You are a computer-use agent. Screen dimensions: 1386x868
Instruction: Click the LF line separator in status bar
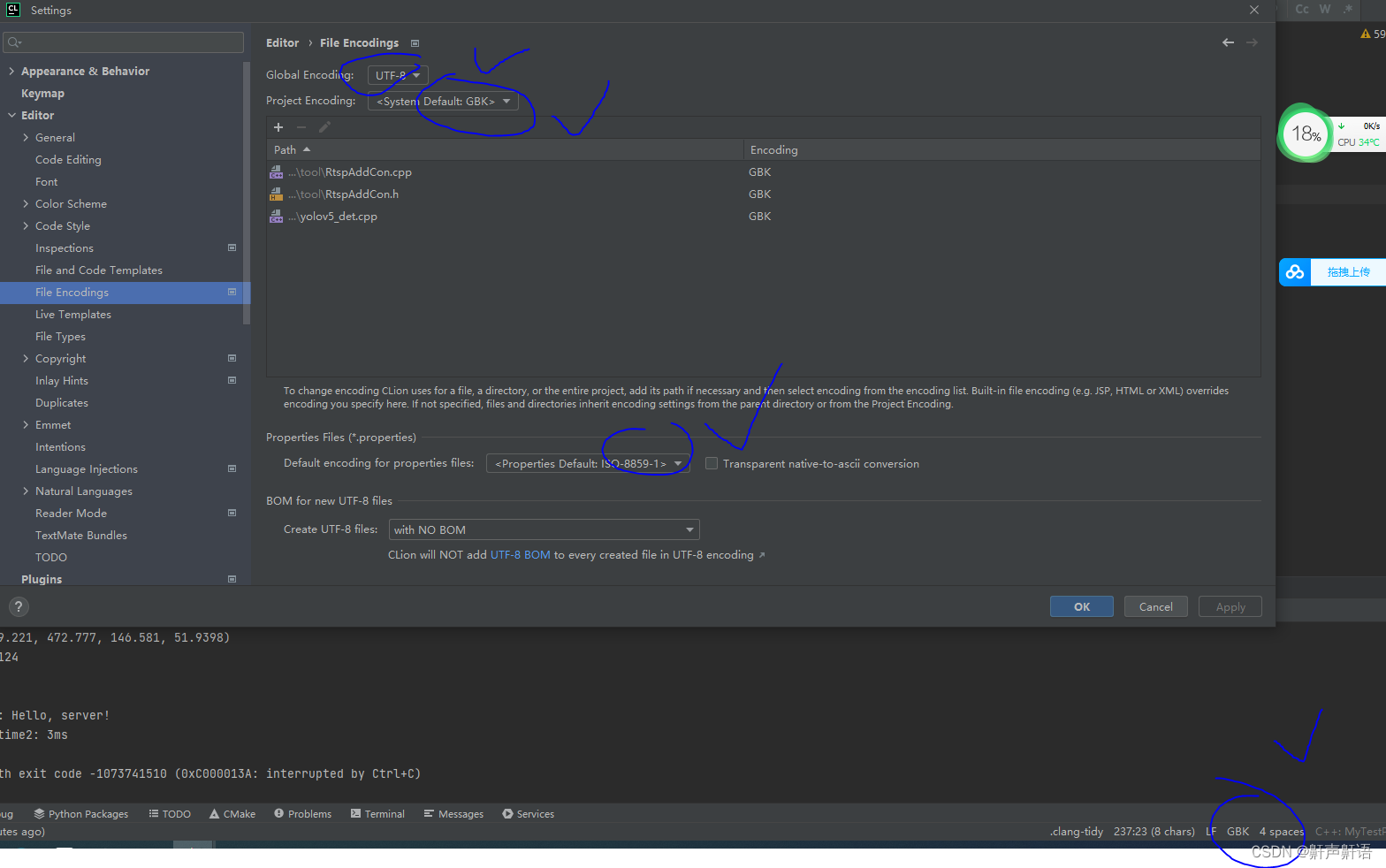[1211, 832]
